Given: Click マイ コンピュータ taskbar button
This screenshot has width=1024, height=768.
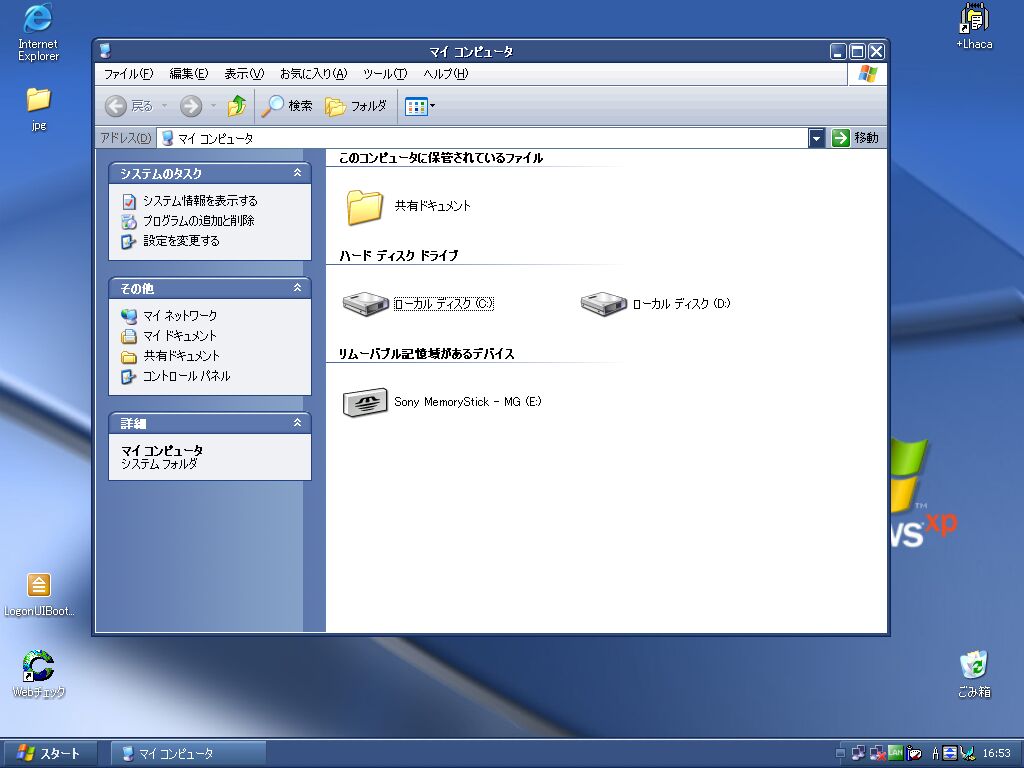Looking at the screenshot, I should 188,754.
